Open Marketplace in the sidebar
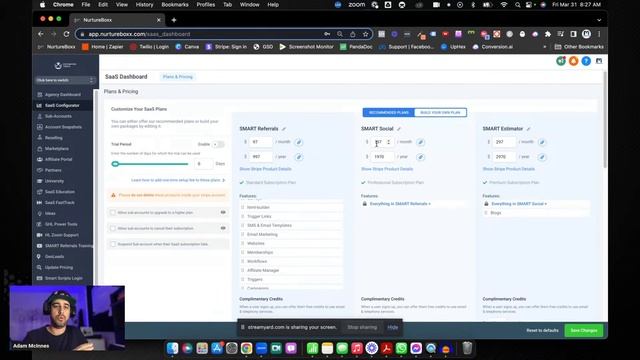Image resolution: width=640 pixels, height=360 pixels. (x=56, y=149)
